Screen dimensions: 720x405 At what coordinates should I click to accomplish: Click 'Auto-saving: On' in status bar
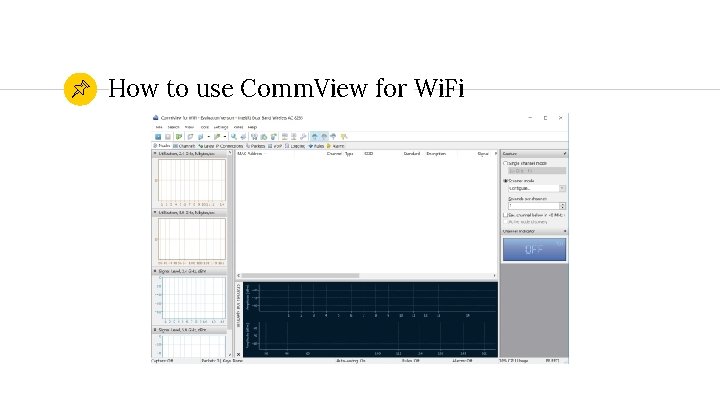(x=350, y=361)
